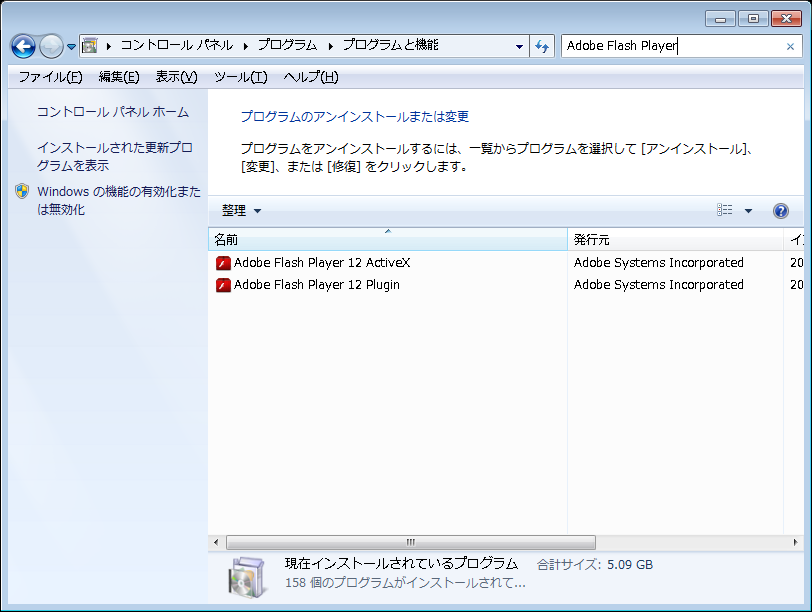Click the change view icon button
Viewport: 812px width, 612px height.
pyautogui.click(x=724, y=210)
